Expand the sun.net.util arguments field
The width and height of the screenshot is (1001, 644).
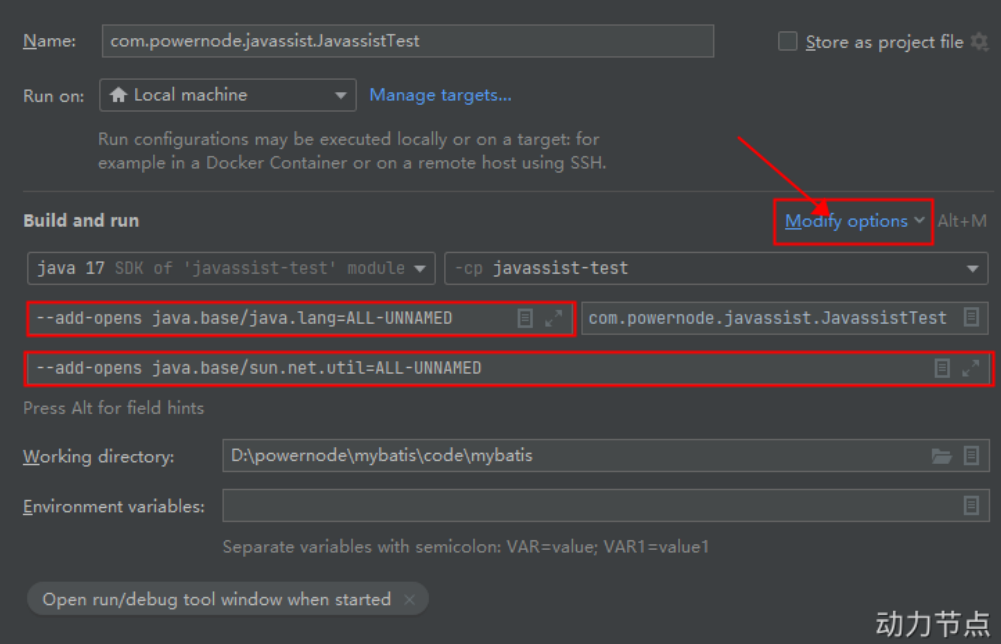(x=970, y=368)
